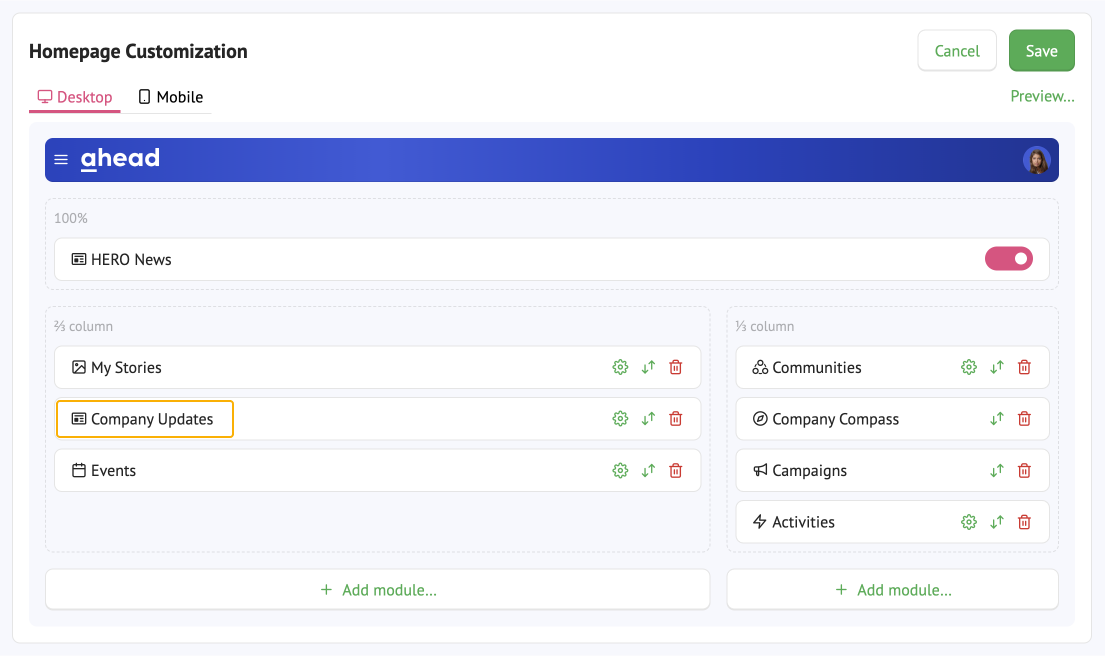Open settings for the My Stories module
The image size is (1105, 656).
620,367
